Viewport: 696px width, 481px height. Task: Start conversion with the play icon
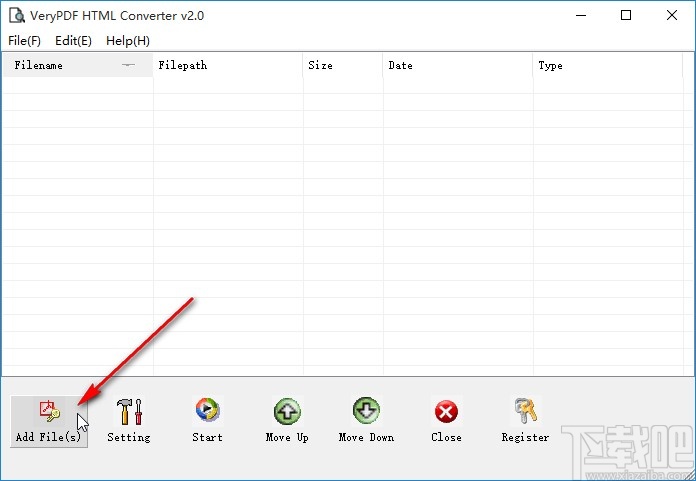[207, 421]
